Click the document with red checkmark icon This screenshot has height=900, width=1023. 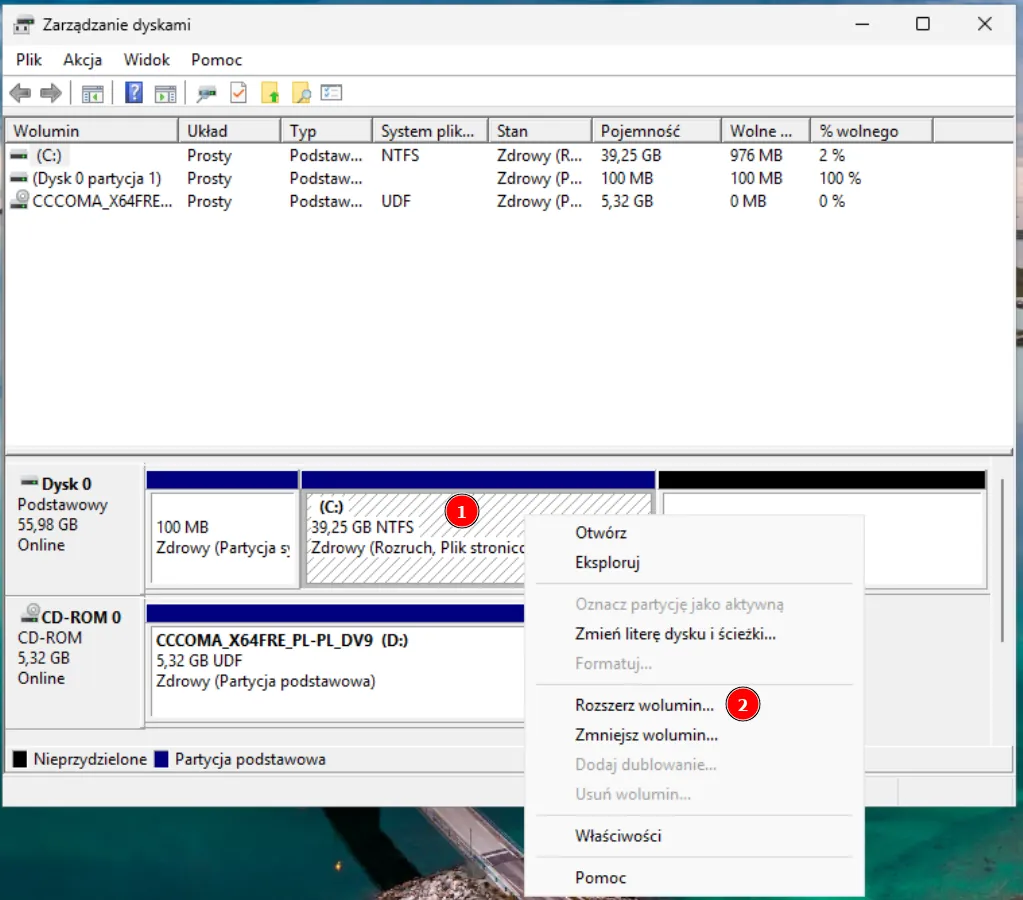point(238,93)
